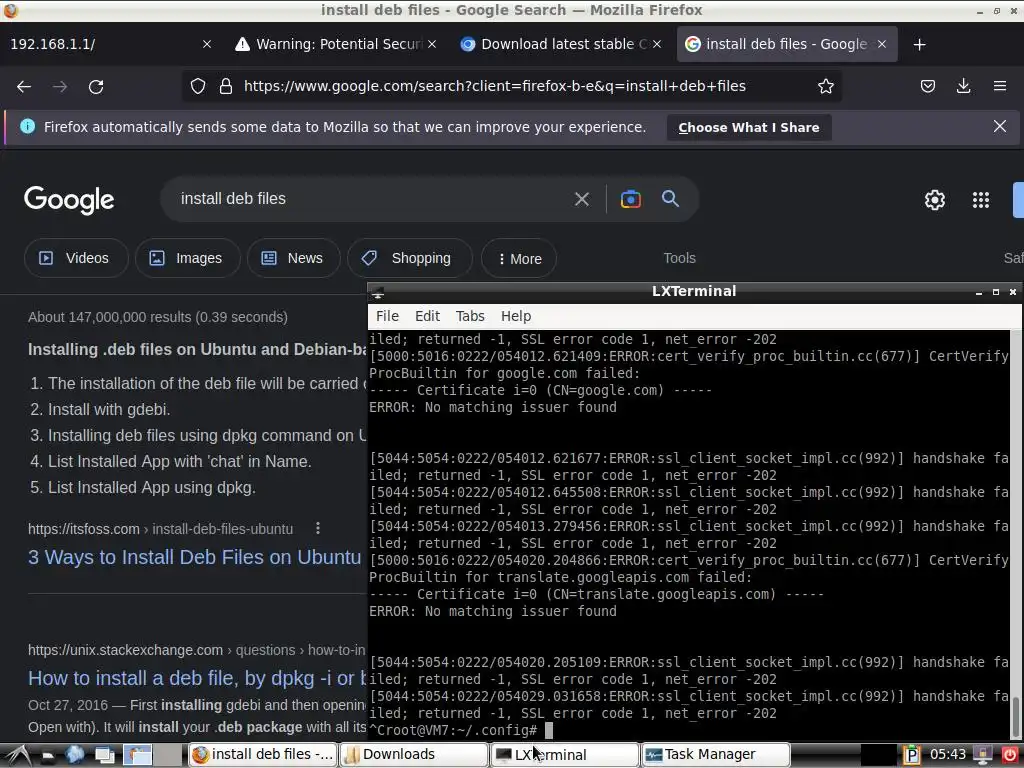Open the Google apps grid
The image size is (1024, 768).
(980, 200)
